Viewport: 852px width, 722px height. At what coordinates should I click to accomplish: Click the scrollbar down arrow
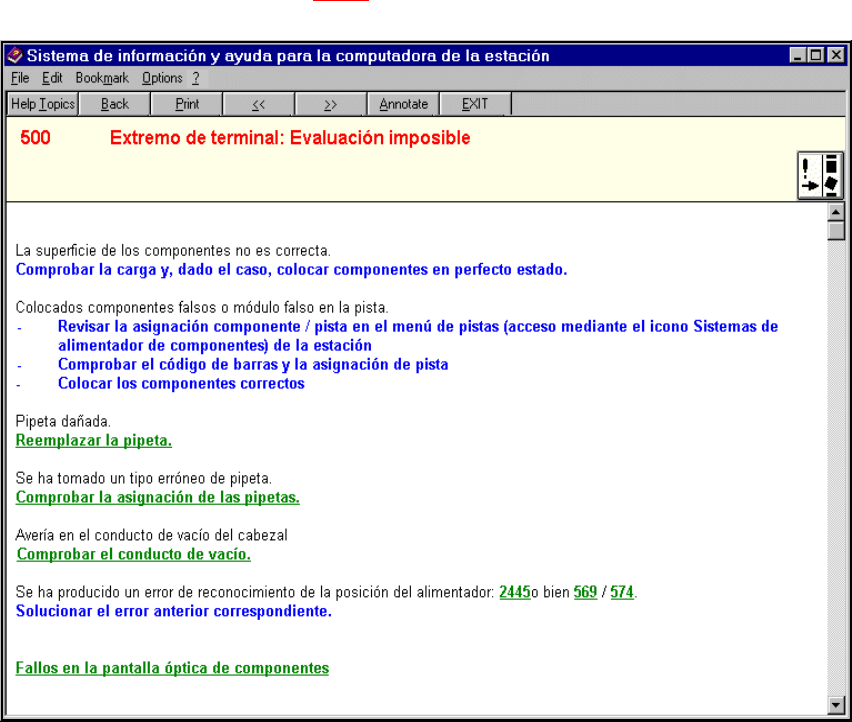coord(836,705)
